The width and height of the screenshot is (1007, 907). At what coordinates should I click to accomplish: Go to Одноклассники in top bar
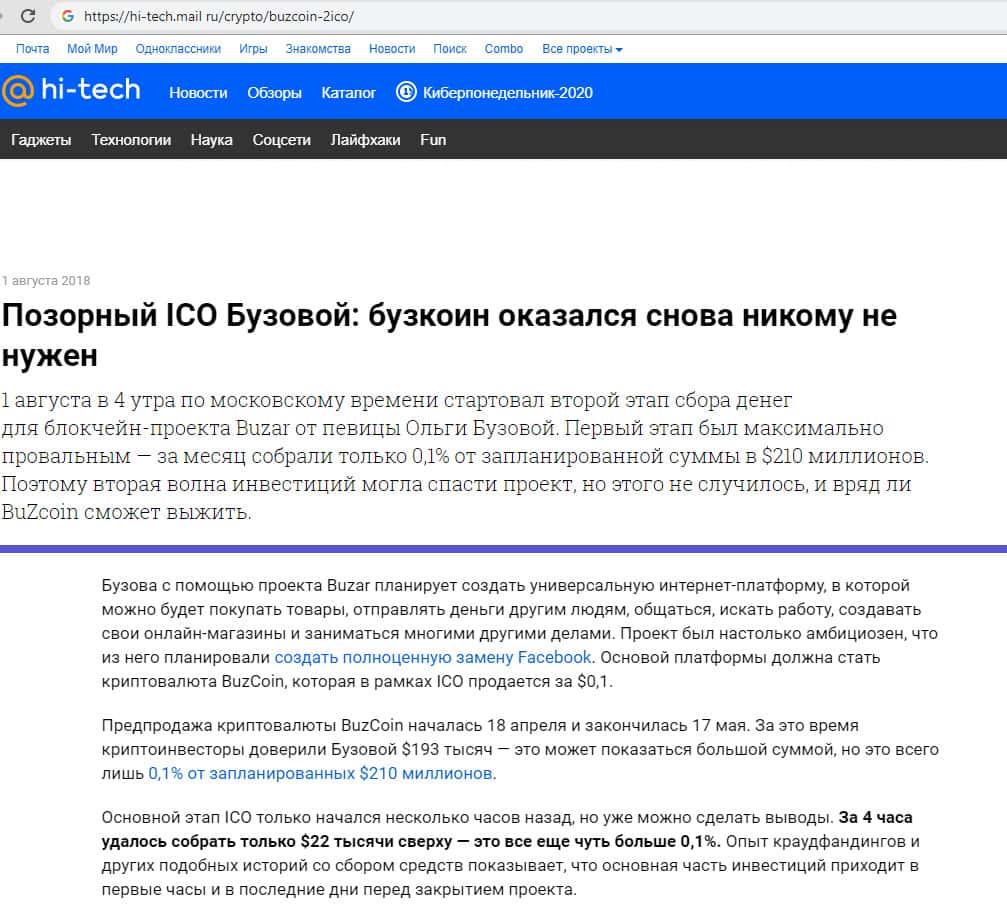point(178,49)
